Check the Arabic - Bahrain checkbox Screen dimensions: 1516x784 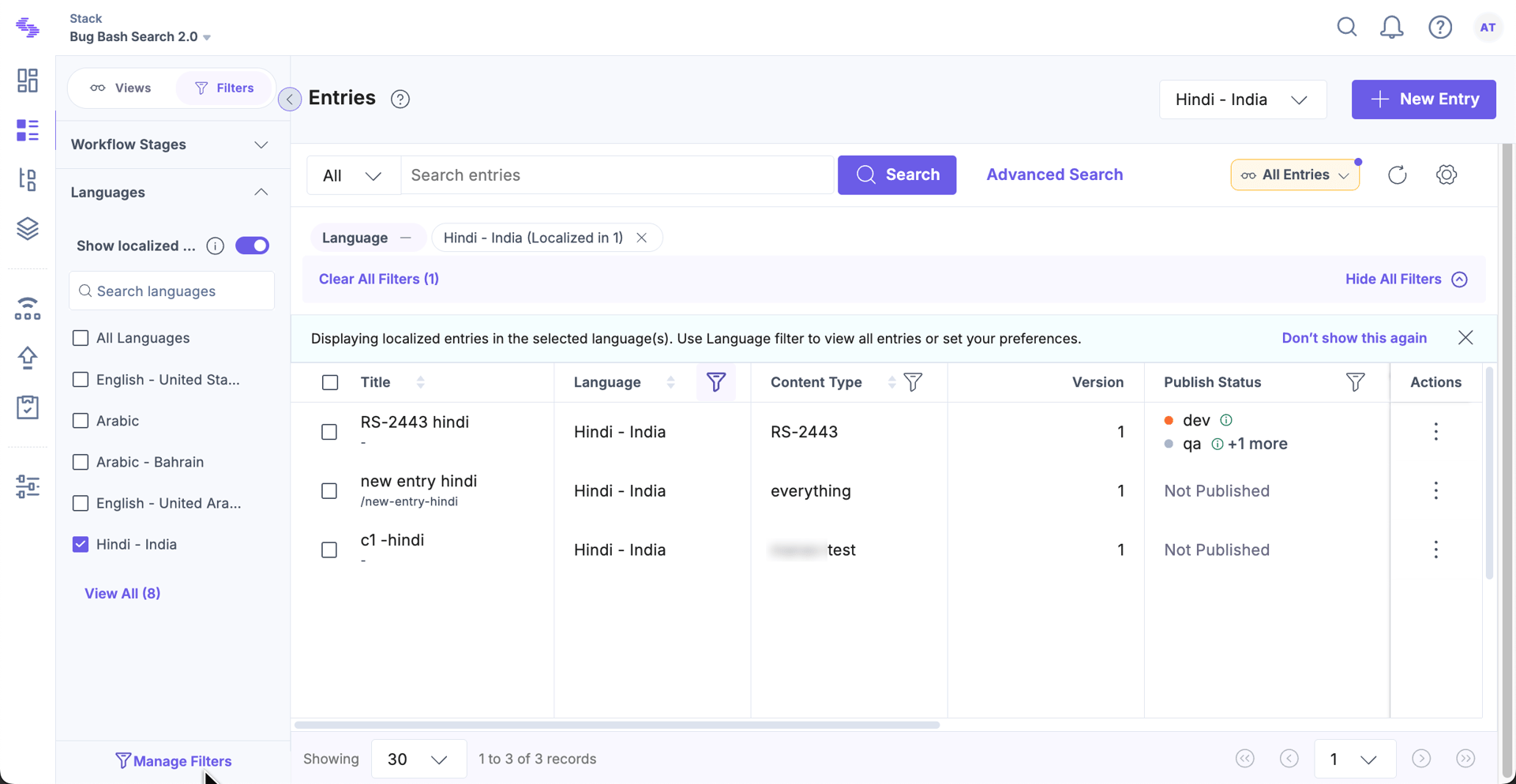coord(81,462)
